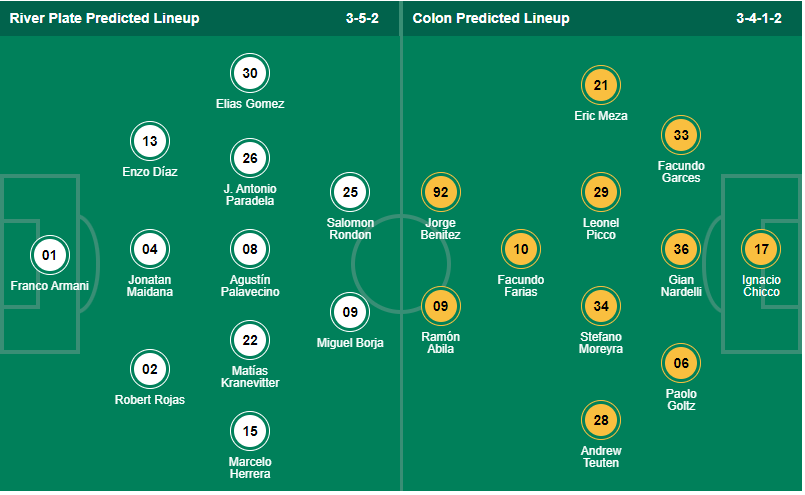Select Salomon Rondon's number 25 badge

(x=350, y=192)
